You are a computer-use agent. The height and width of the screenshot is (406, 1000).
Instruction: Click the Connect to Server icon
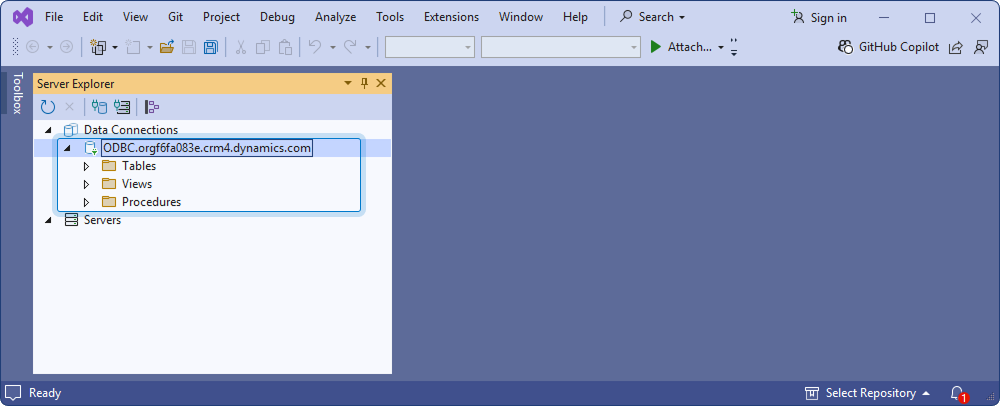[121, 107]
